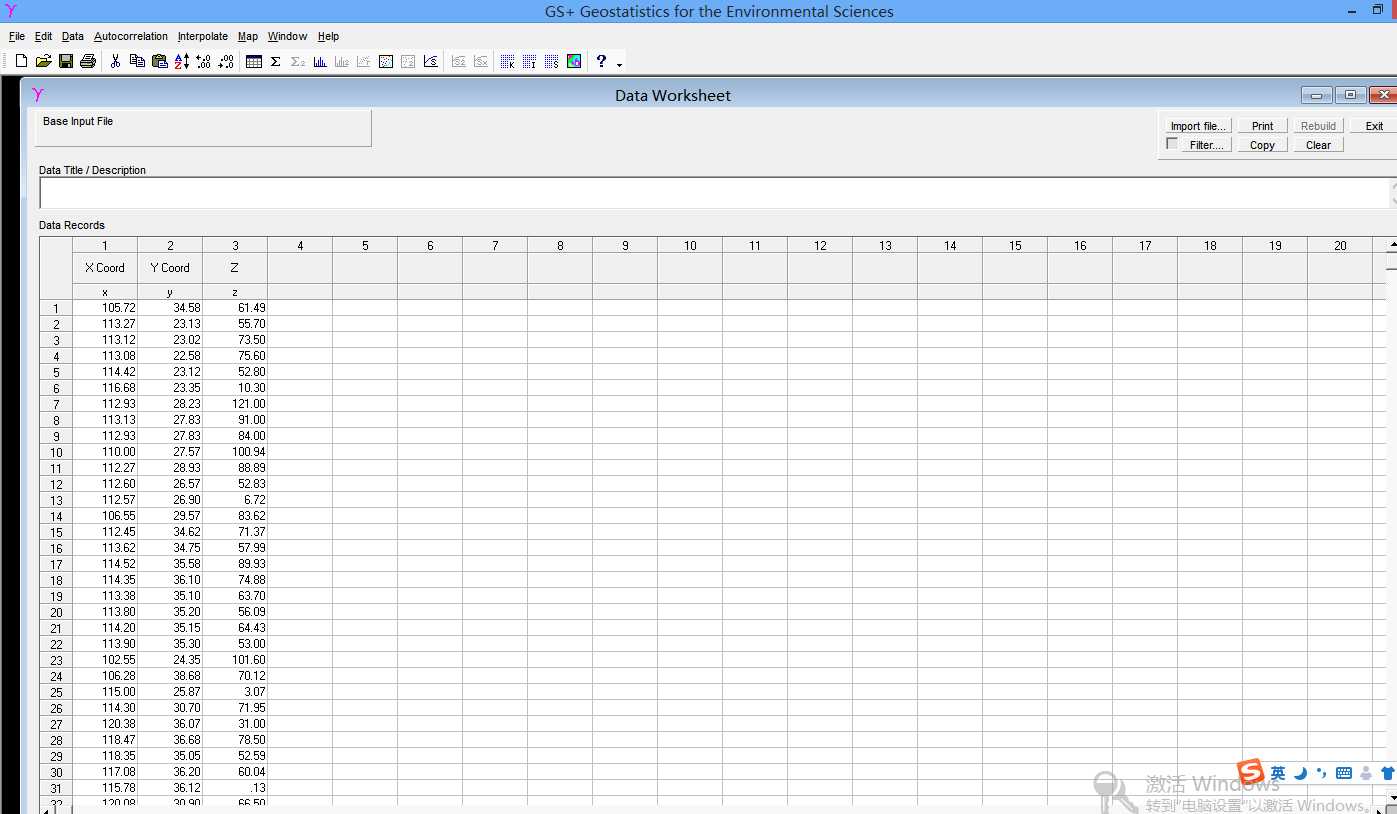Open the Interpolate menu
The image size is (1397, 814).
click(x=203, y=36)
